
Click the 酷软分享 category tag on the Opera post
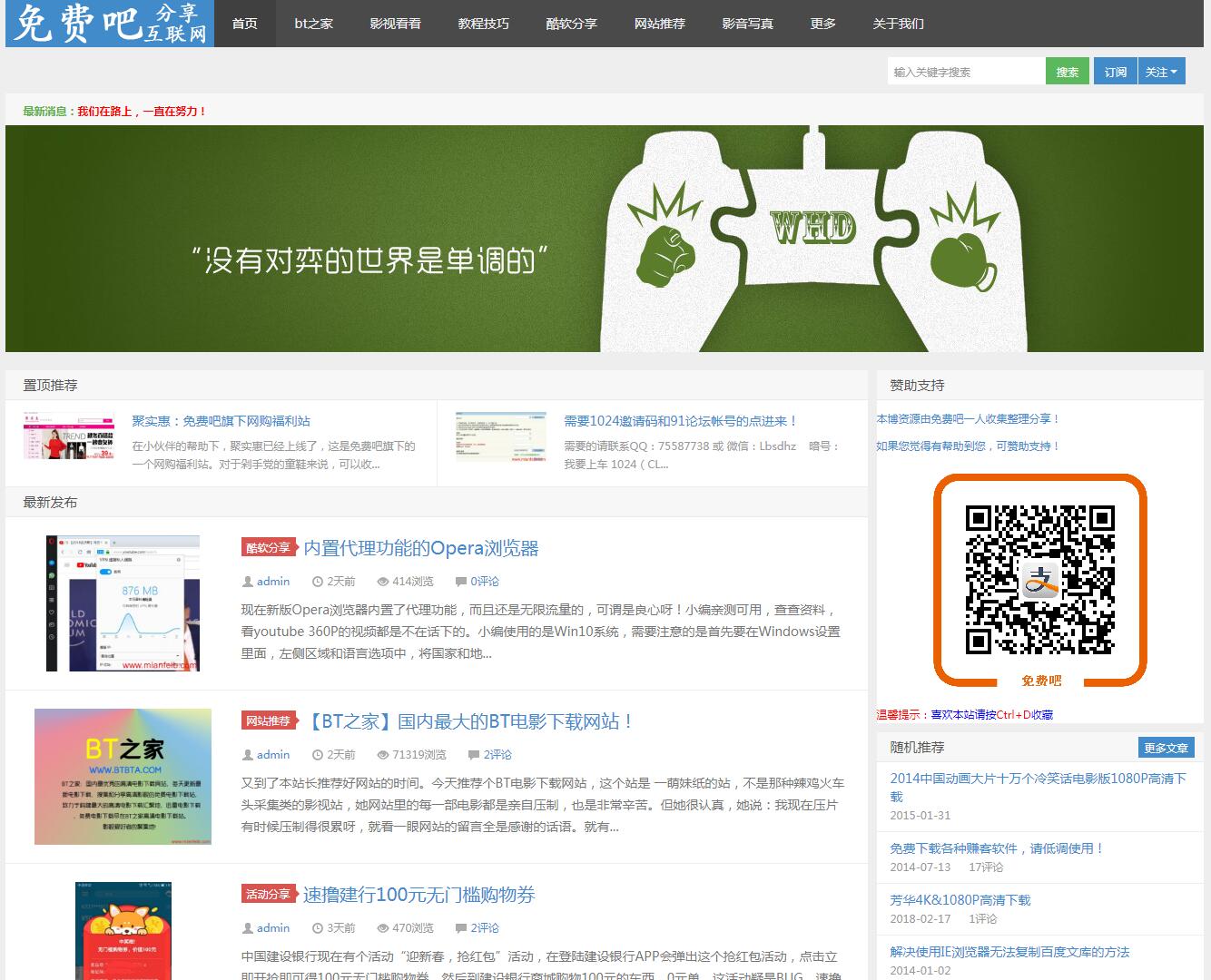(x=268, y=547)
